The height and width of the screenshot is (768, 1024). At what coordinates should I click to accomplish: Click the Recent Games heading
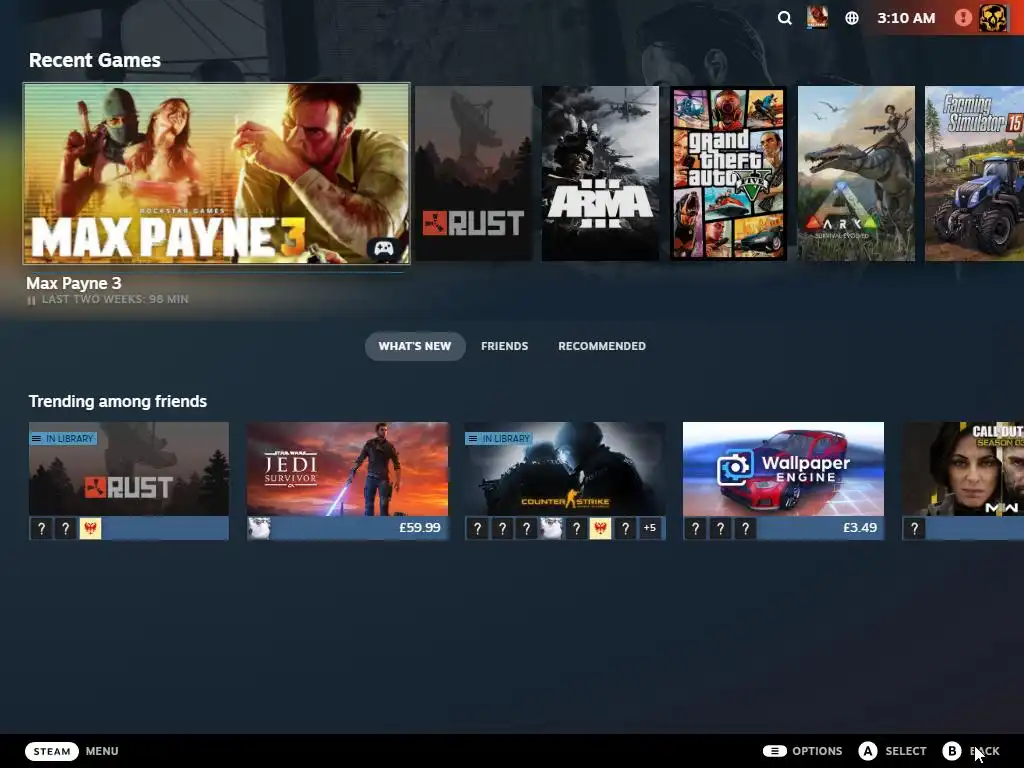[x=95, y=60]
